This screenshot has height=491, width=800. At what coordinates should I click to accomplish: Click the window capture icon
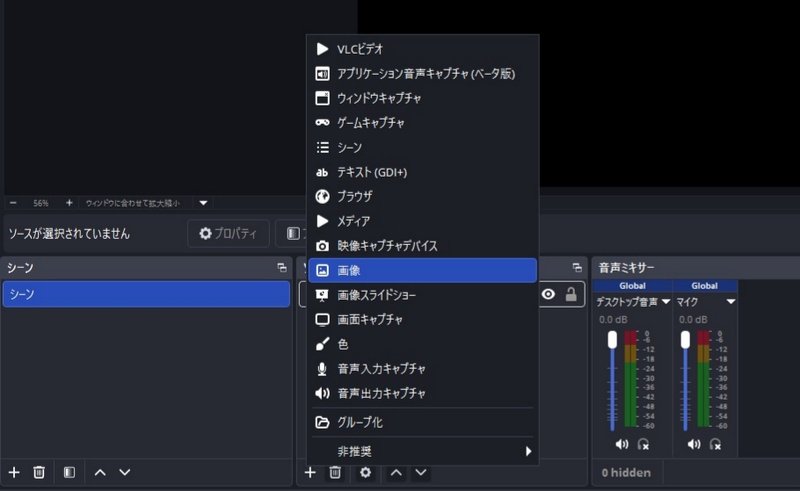coord(322,98)
